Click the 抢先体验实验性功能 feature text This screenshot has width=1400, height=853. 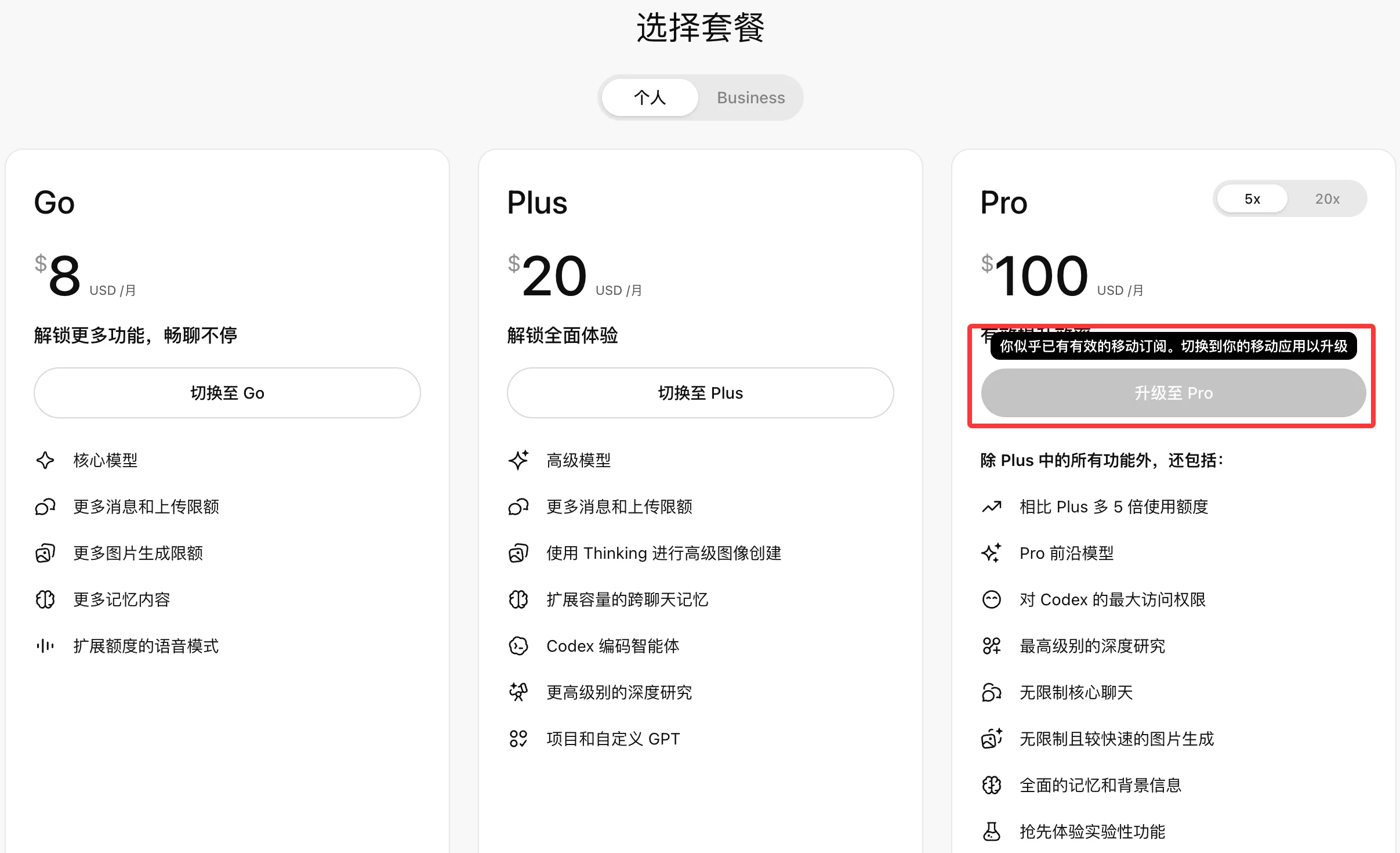[1093, 832]
